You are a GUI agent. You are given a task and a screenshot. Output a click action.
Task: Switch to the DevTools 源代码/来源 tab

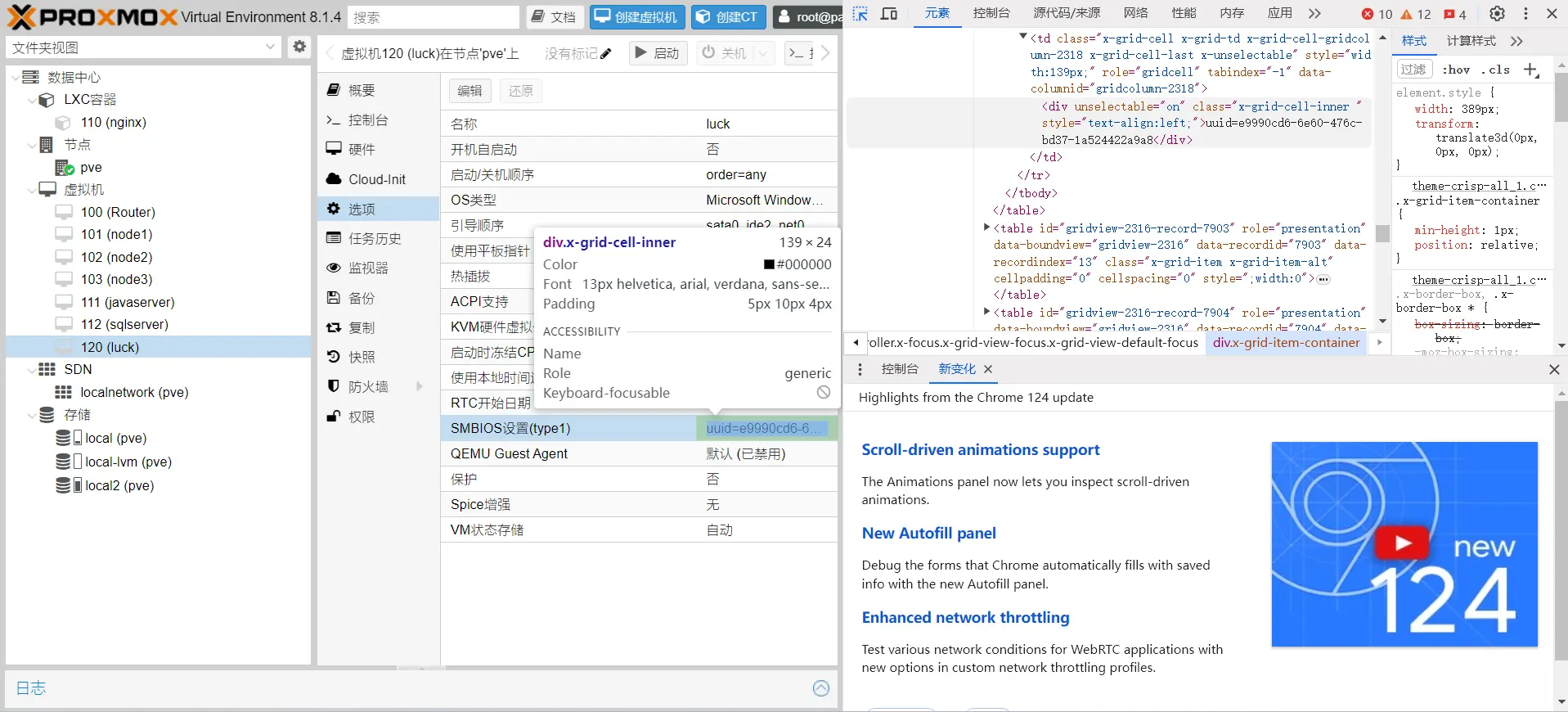(1067, 13)
